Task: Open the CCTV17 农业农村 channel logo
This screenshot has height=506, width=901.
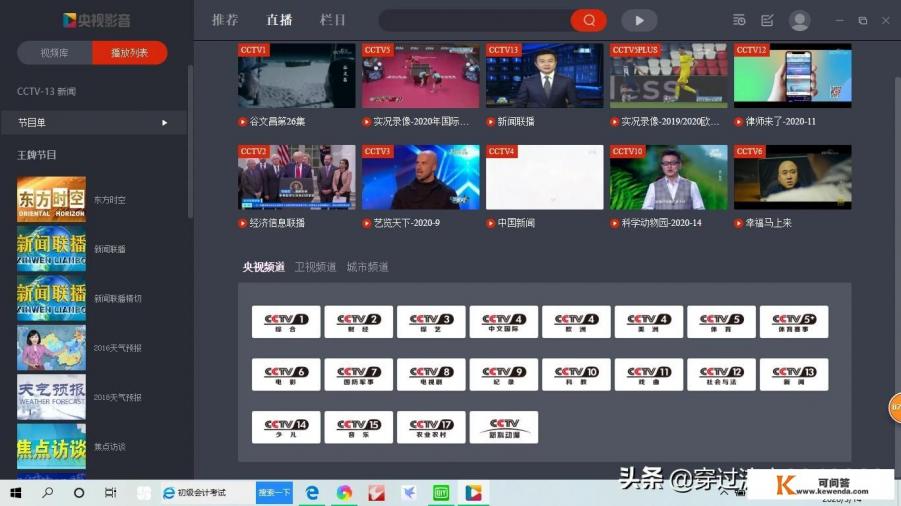Action: 431,427
